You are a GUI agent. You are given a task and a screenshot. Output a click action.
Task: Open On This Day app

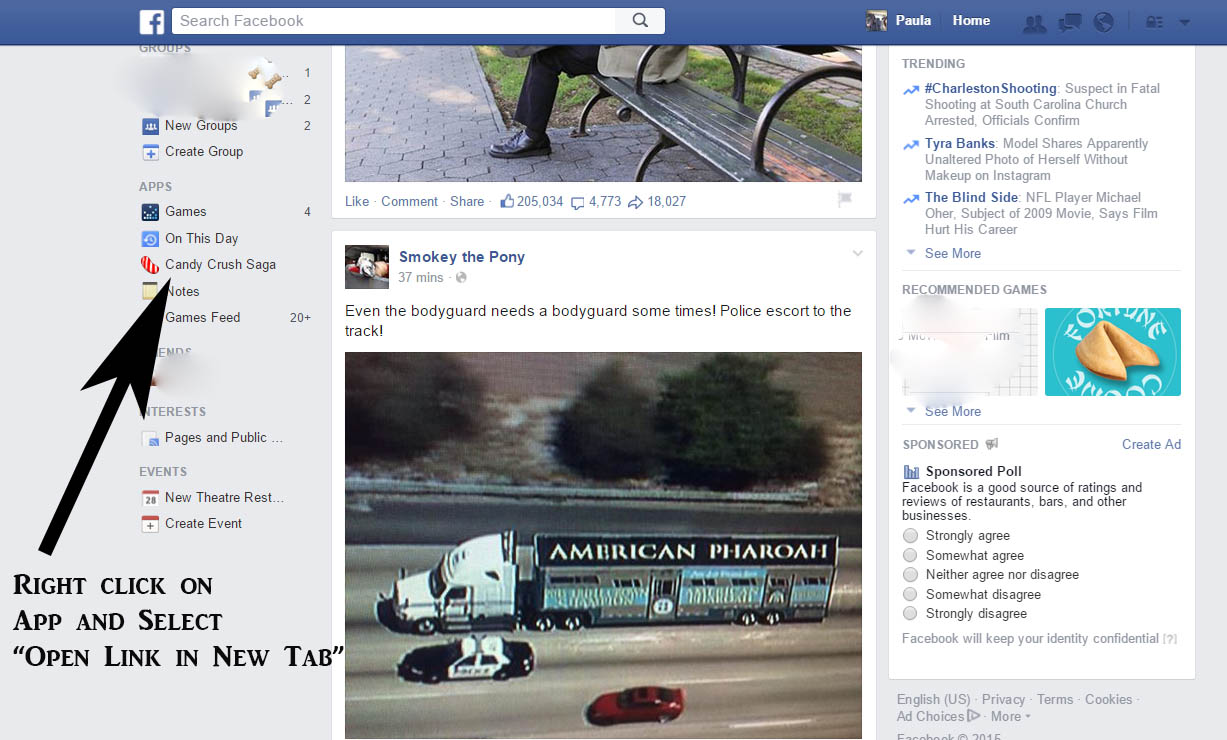pos(201,238)
